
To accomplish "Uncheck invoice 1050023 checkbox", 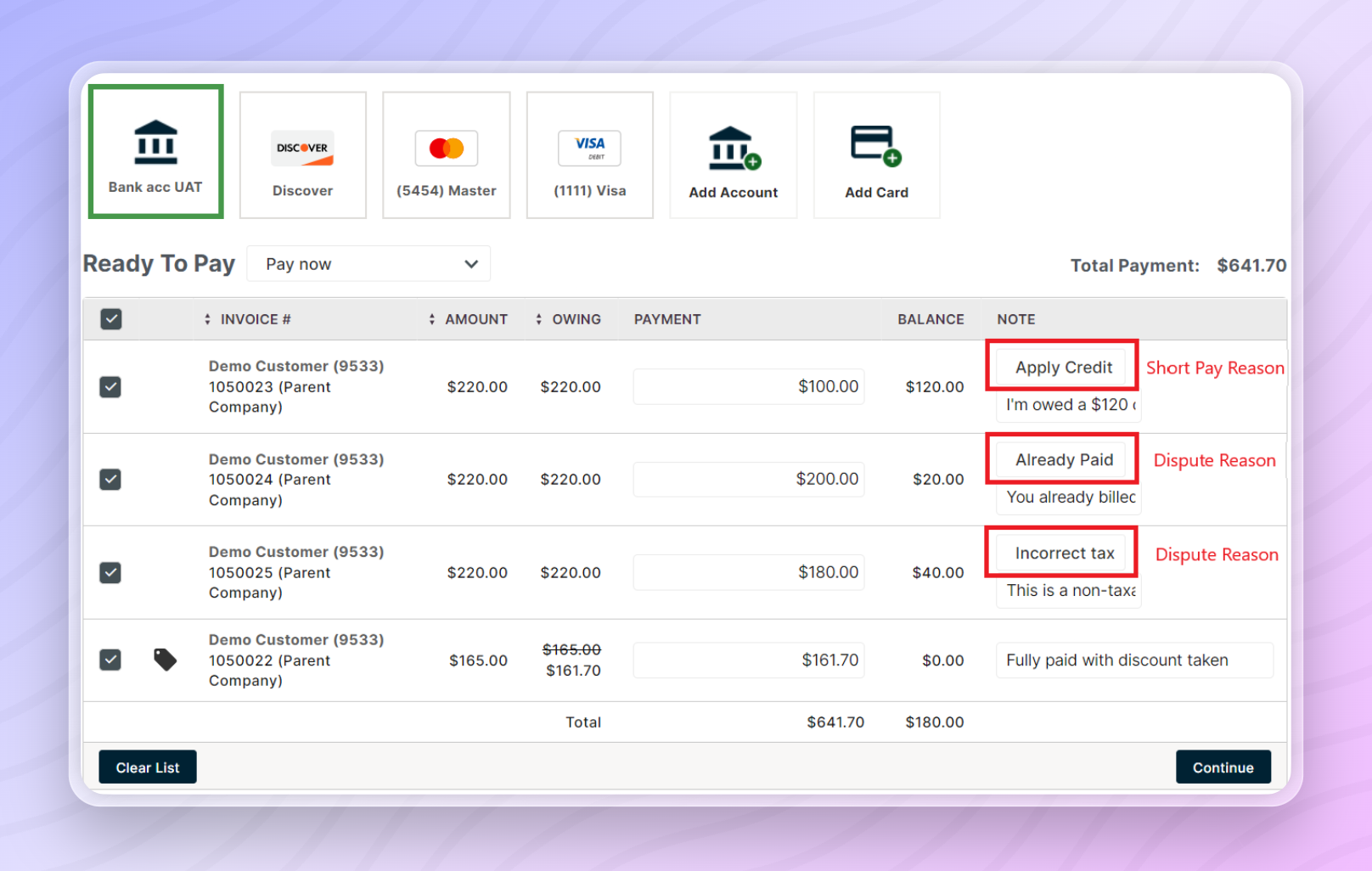I will click(x=110, y=387).
